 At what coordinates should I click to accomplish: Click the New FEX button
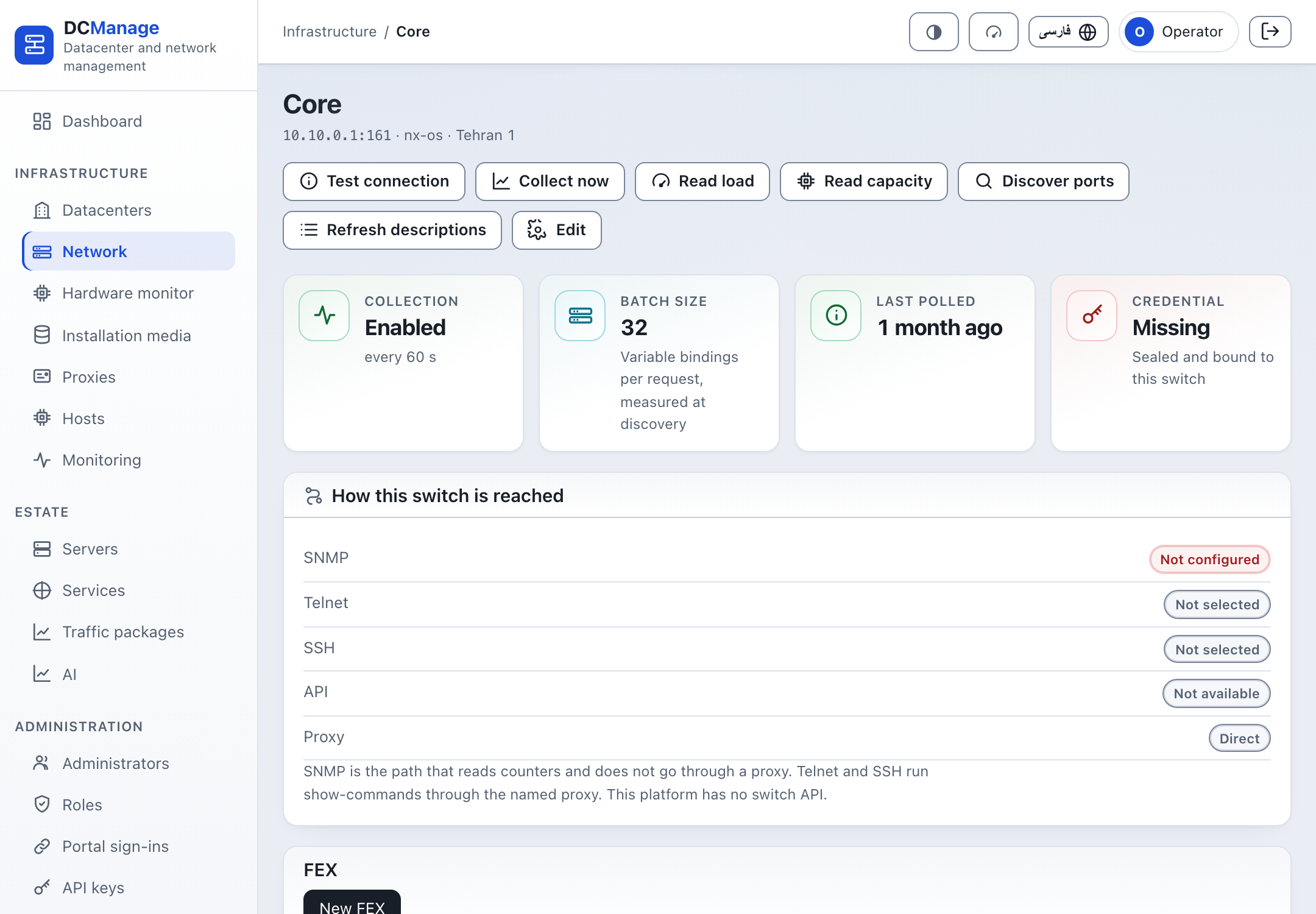tap(352, 903)
